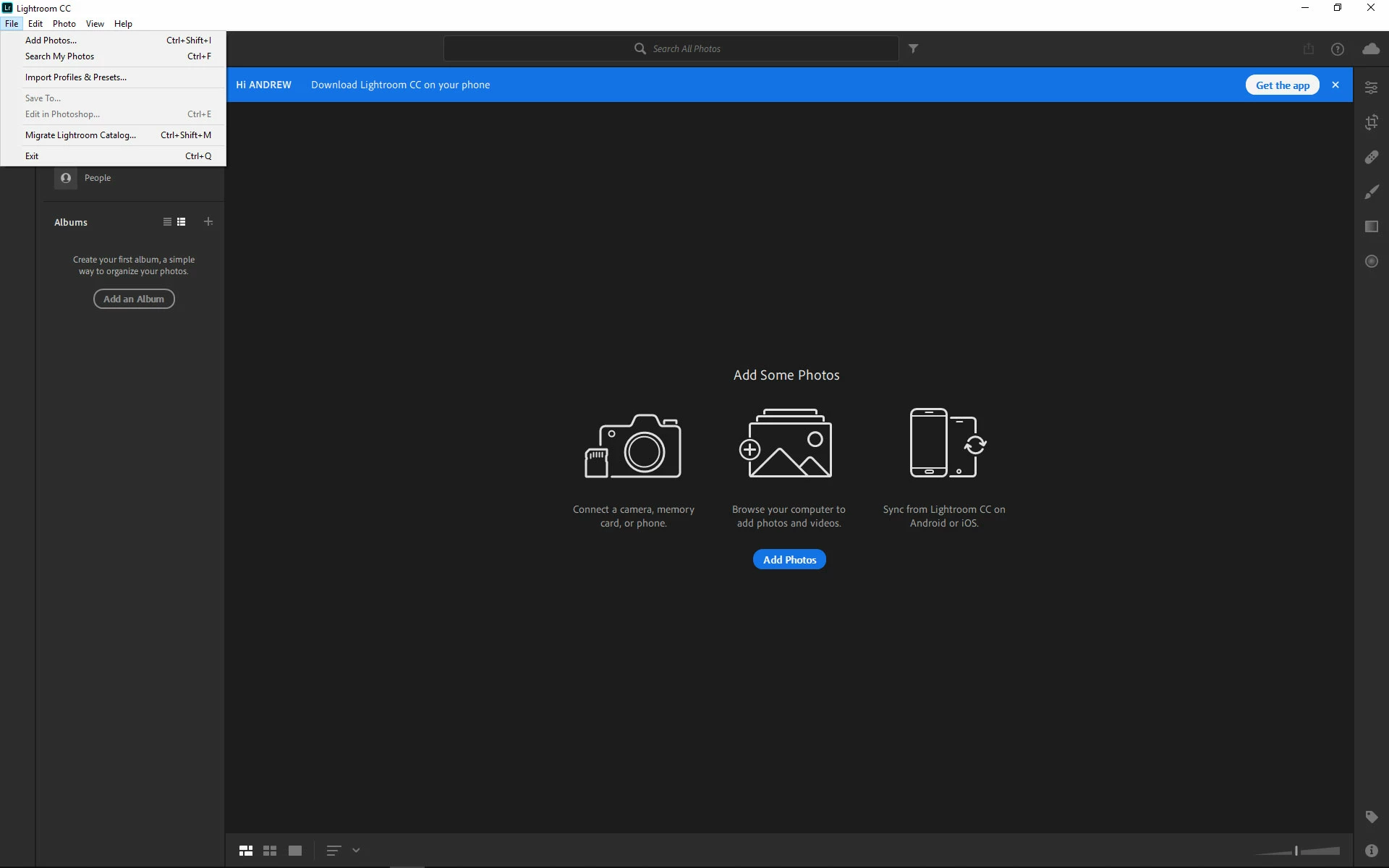This screenshot has width=1389, height=868.
Task: Click the Get the app button
Action: point(1282,85)
